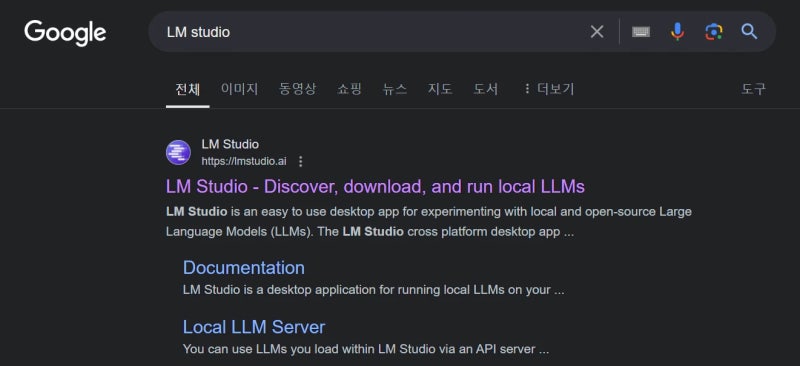
Task: Click the https://lmstudio.ai URL
Action: click(244, 162)
